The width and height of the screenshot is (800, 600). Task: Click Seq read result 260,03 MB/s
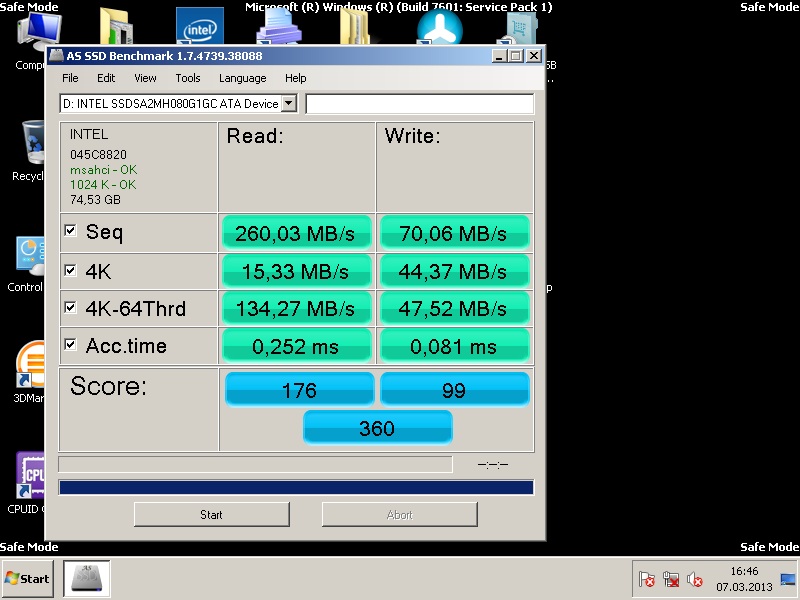point(296,233)
